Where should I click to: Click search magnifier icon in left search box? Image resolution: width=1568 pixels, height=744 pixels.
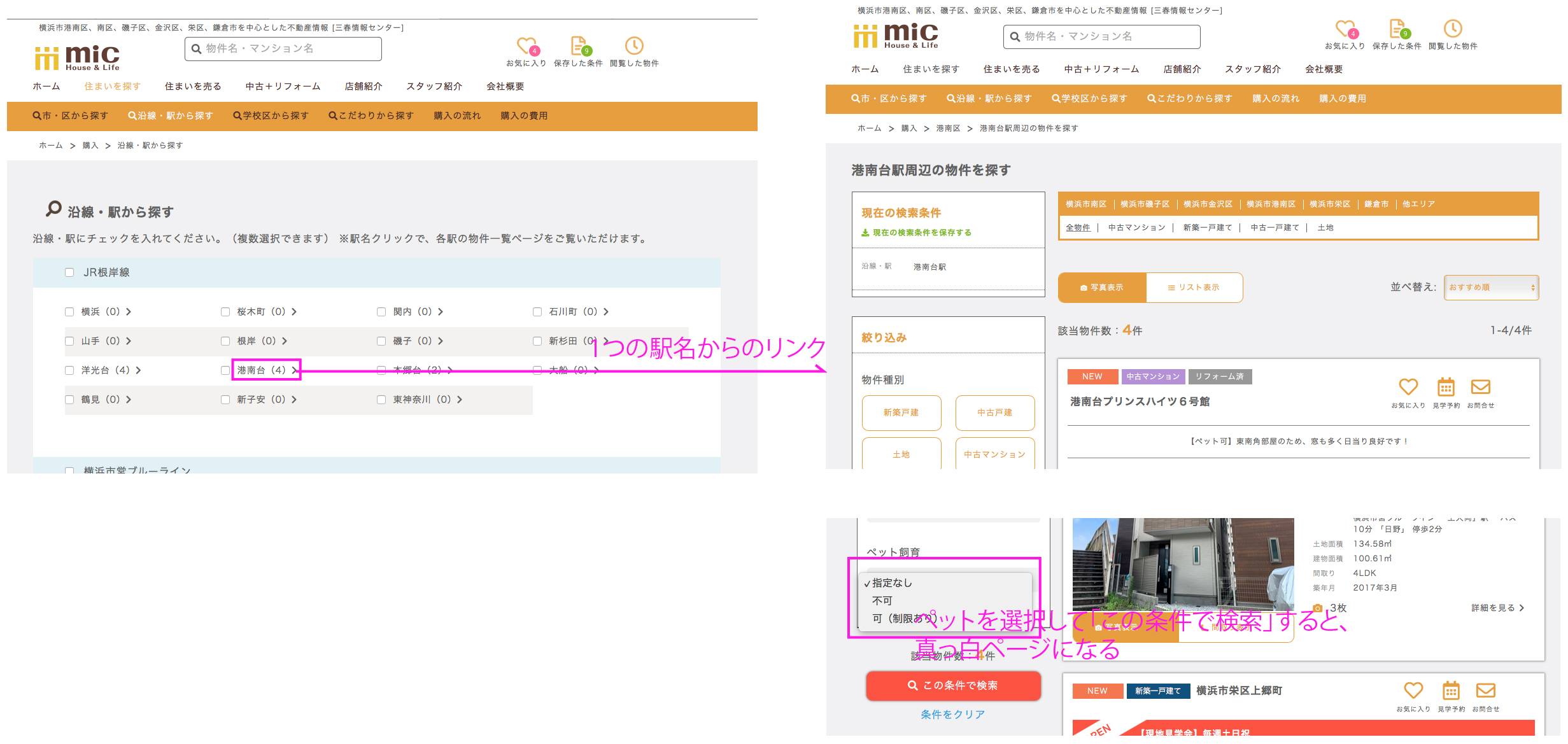pos(197,49)
